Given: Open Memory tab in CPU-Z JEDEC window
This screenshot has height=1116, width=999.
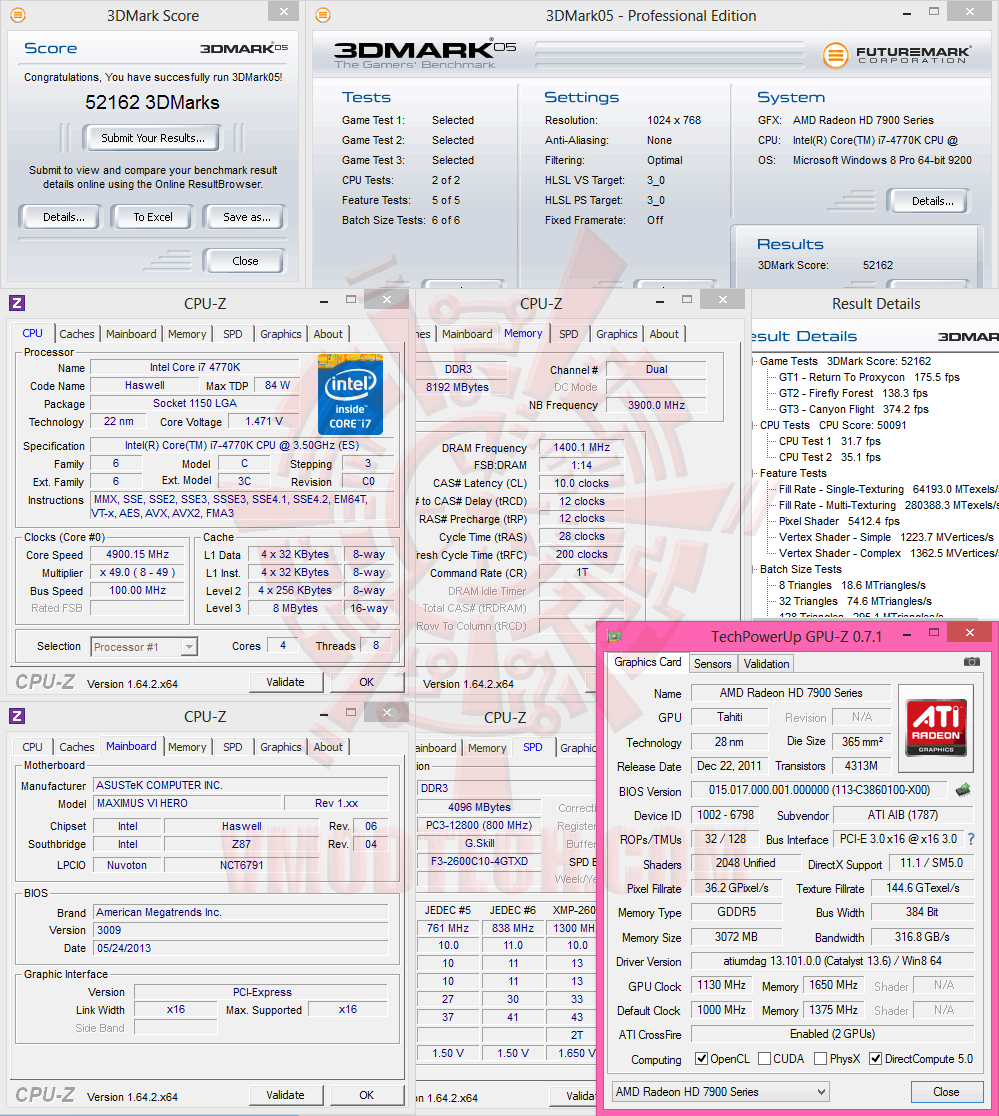Looking at the screenshot, I should [x=487, y=748].
